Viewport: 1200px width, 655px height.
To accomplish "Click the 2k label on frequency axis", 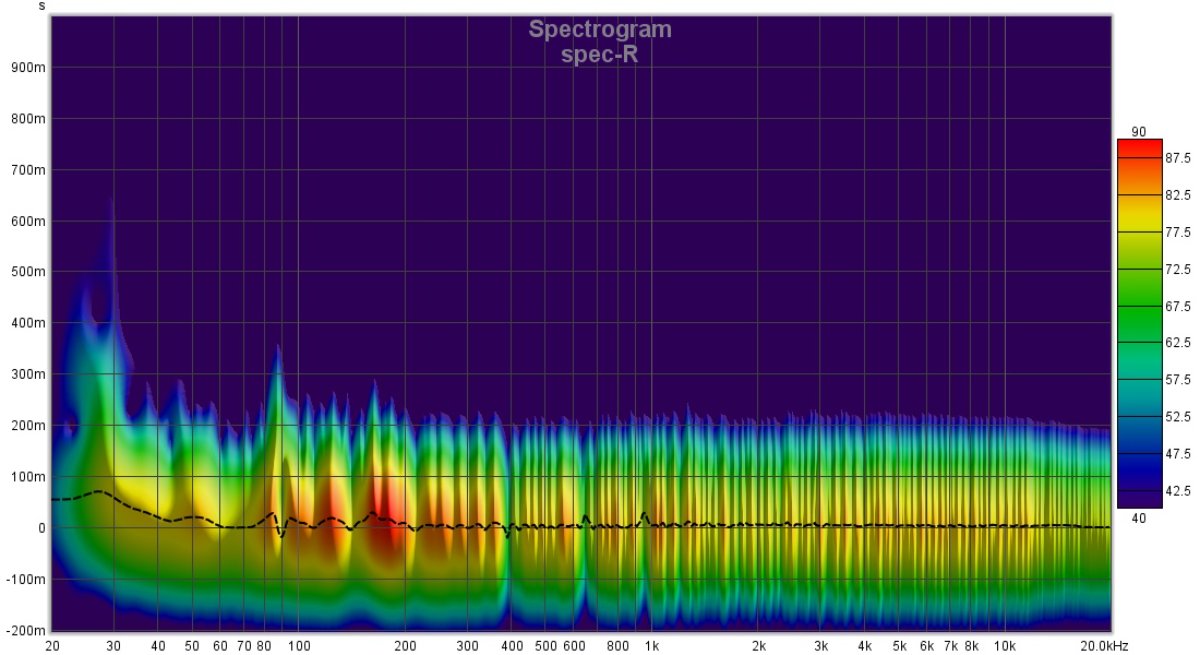I will point(758,645).
